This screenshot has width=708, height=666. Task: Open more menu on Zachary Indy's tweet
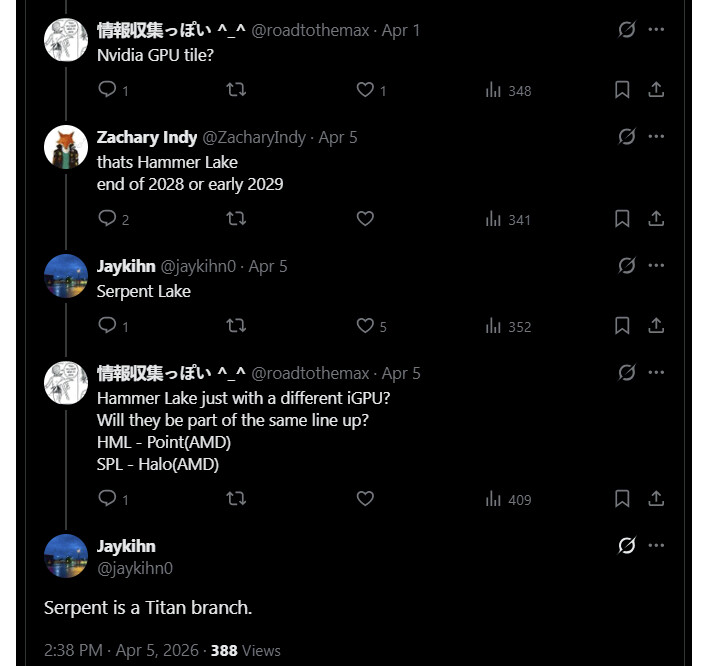656,137
